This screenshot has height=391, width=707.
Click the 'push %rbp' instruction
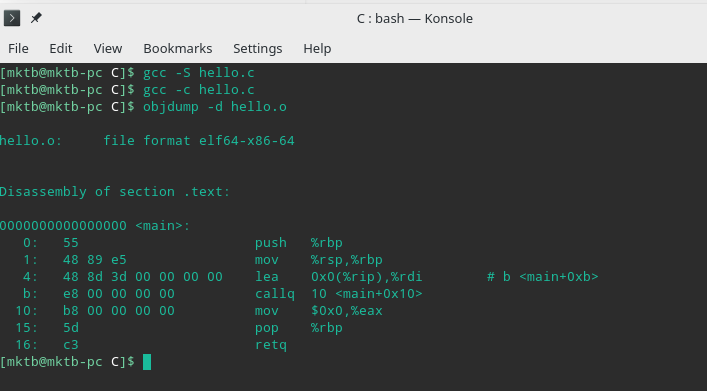298,243
